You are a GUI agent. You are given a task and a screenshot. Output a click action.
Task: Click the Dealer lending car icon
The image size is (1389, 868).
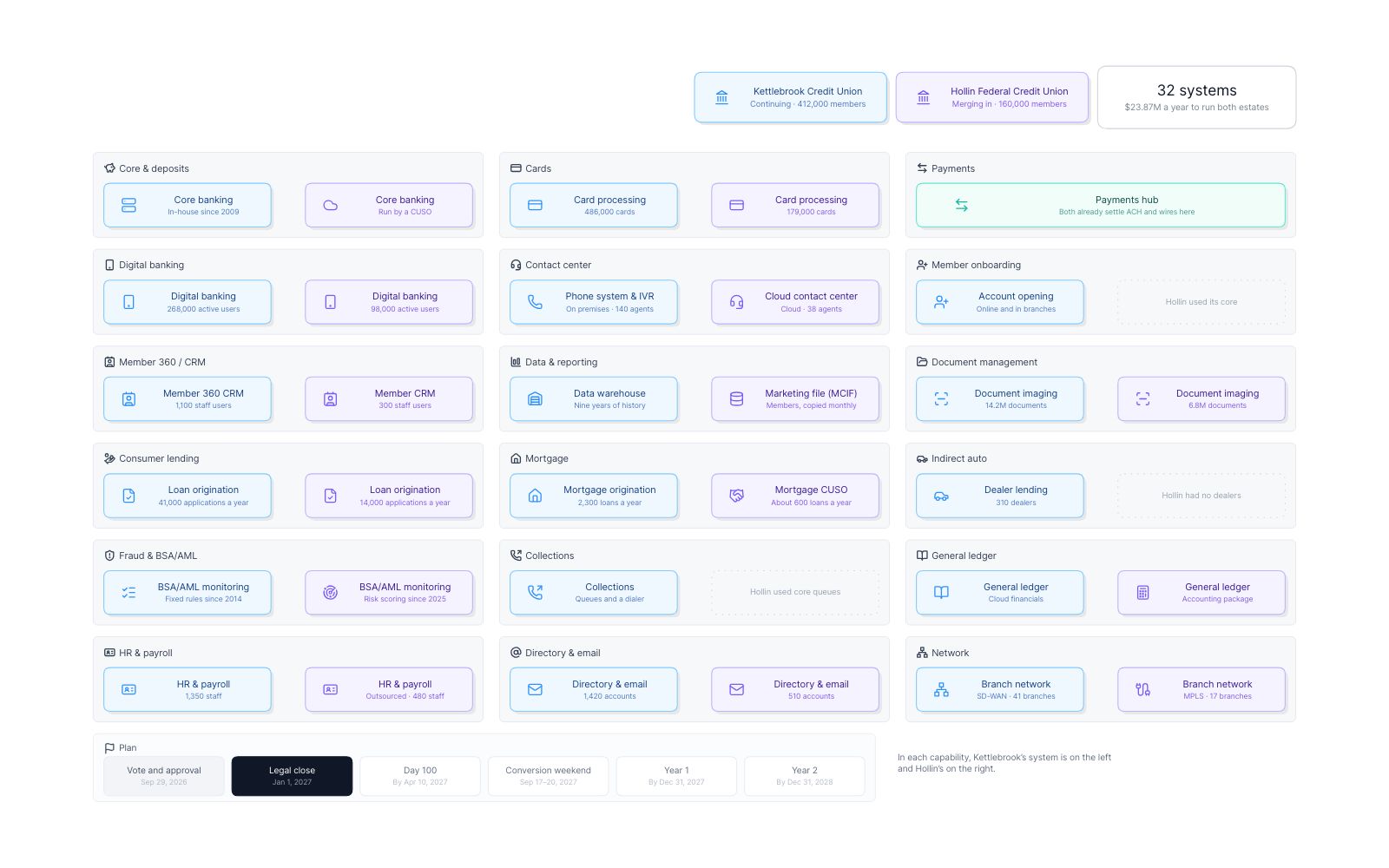pos(941,496)
